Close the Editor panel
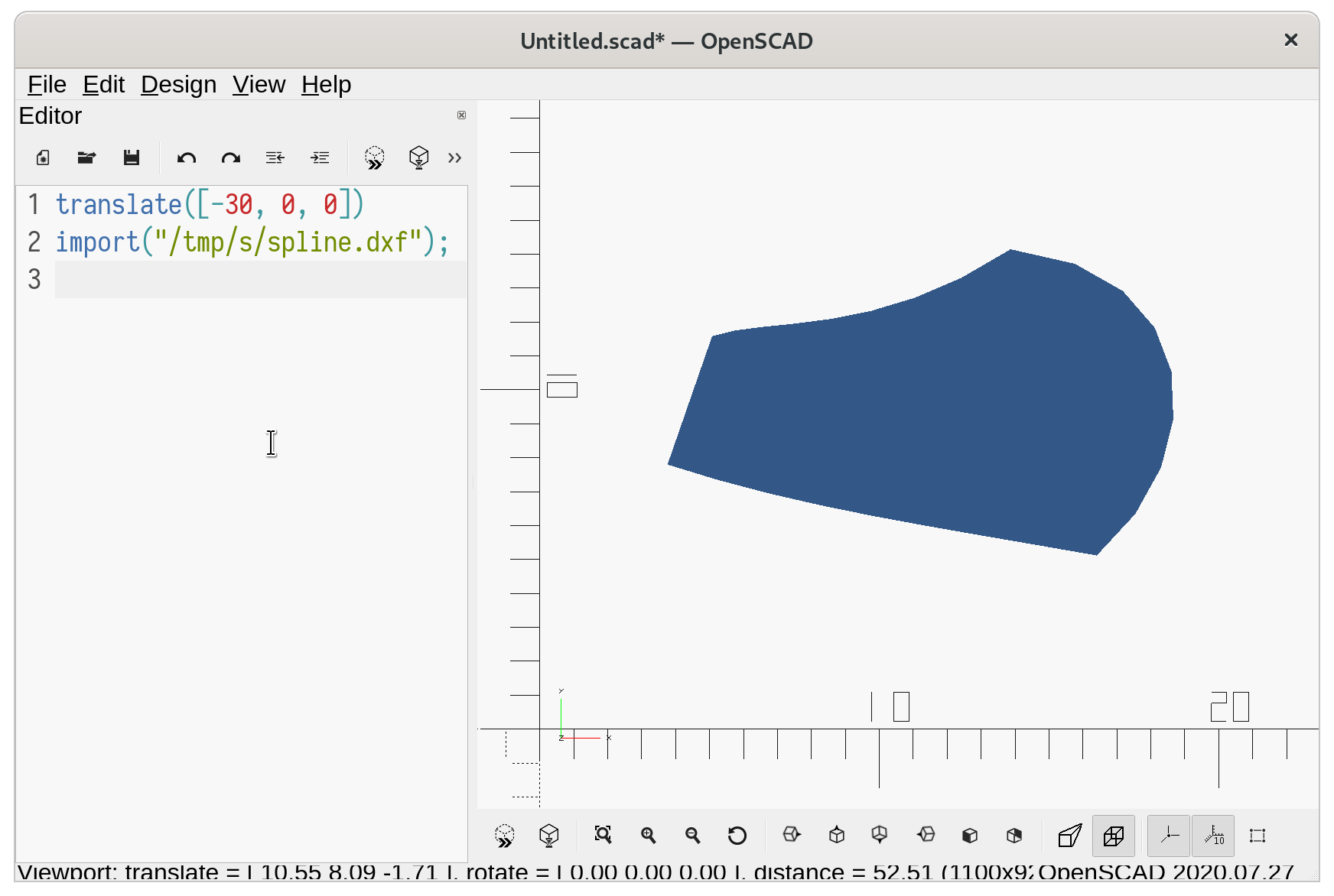The image size is (1334, 896). [x=461, y=115]
